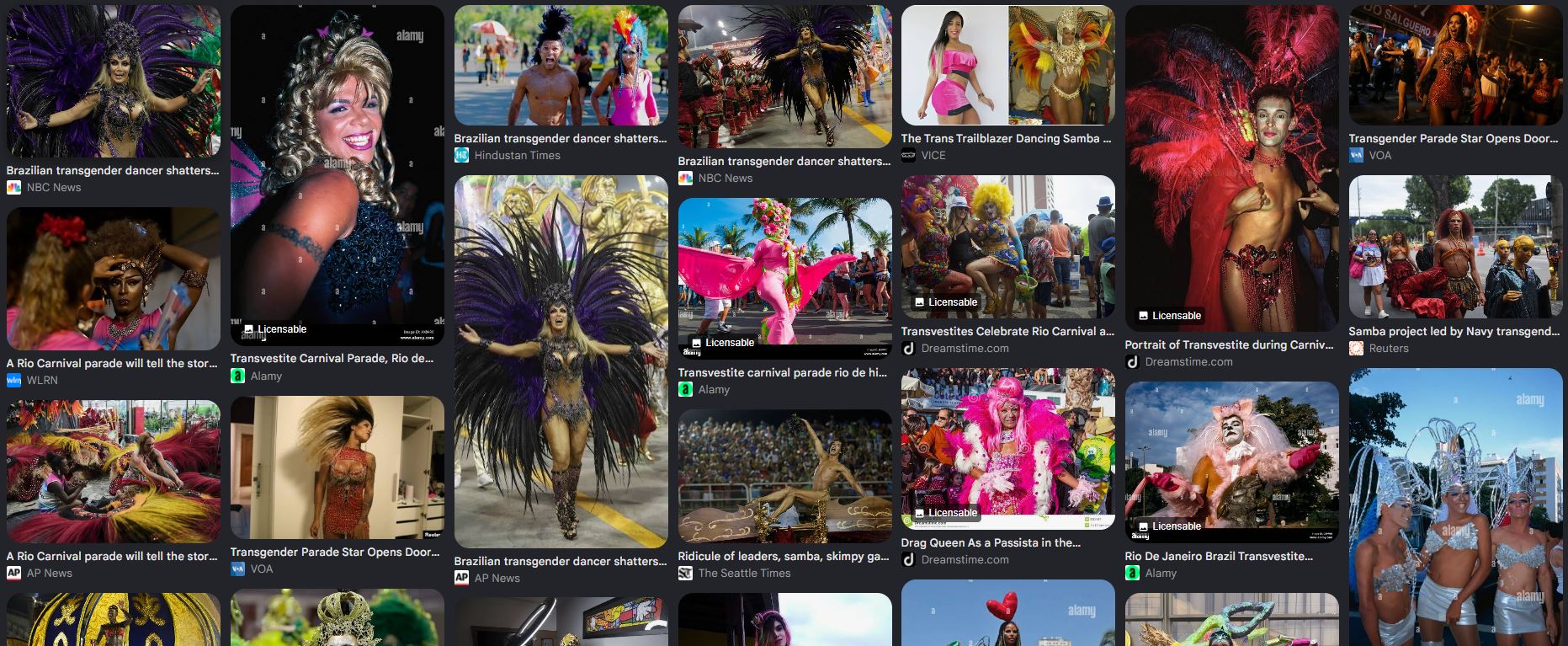Click the WLRN source favicon
Image resolution: width=1568 pixels, height=646 pixels.
coord(13,381)
